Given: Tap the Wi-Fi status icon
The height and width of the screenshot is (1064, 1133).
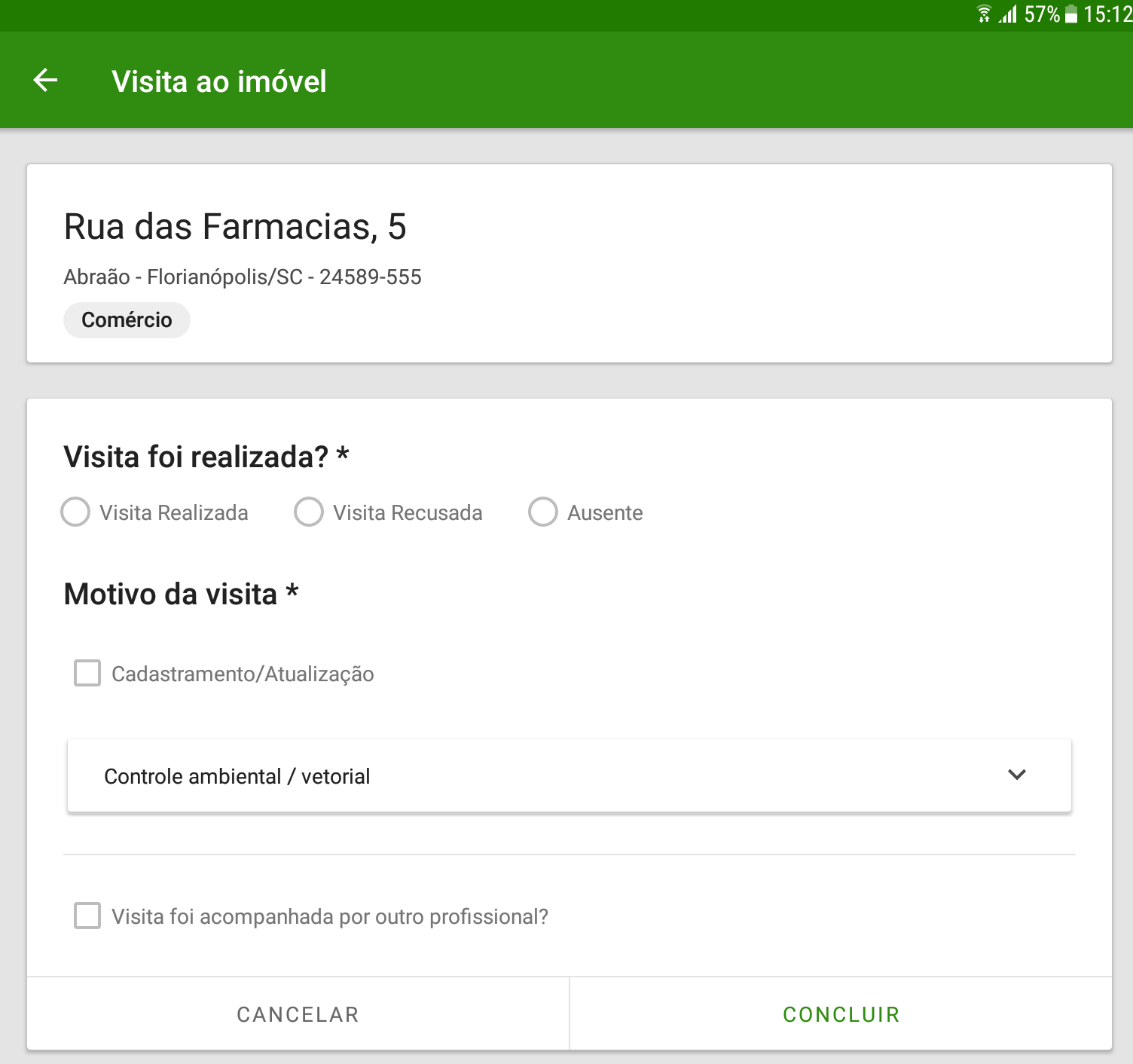Looking at the screenshot, I should coord(984,14).
